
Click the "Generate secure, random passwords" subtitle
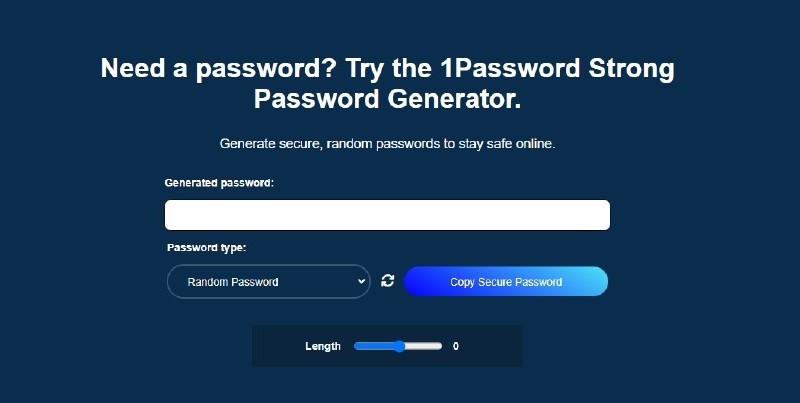point(387,143)
